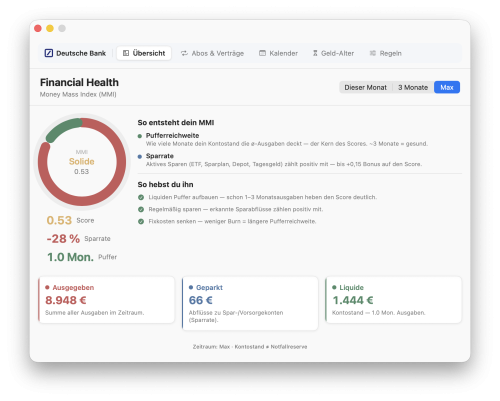The width and height of the screenshot is (500, 401).
Task: Select the Max time range
Action: [x=447, y=87]
